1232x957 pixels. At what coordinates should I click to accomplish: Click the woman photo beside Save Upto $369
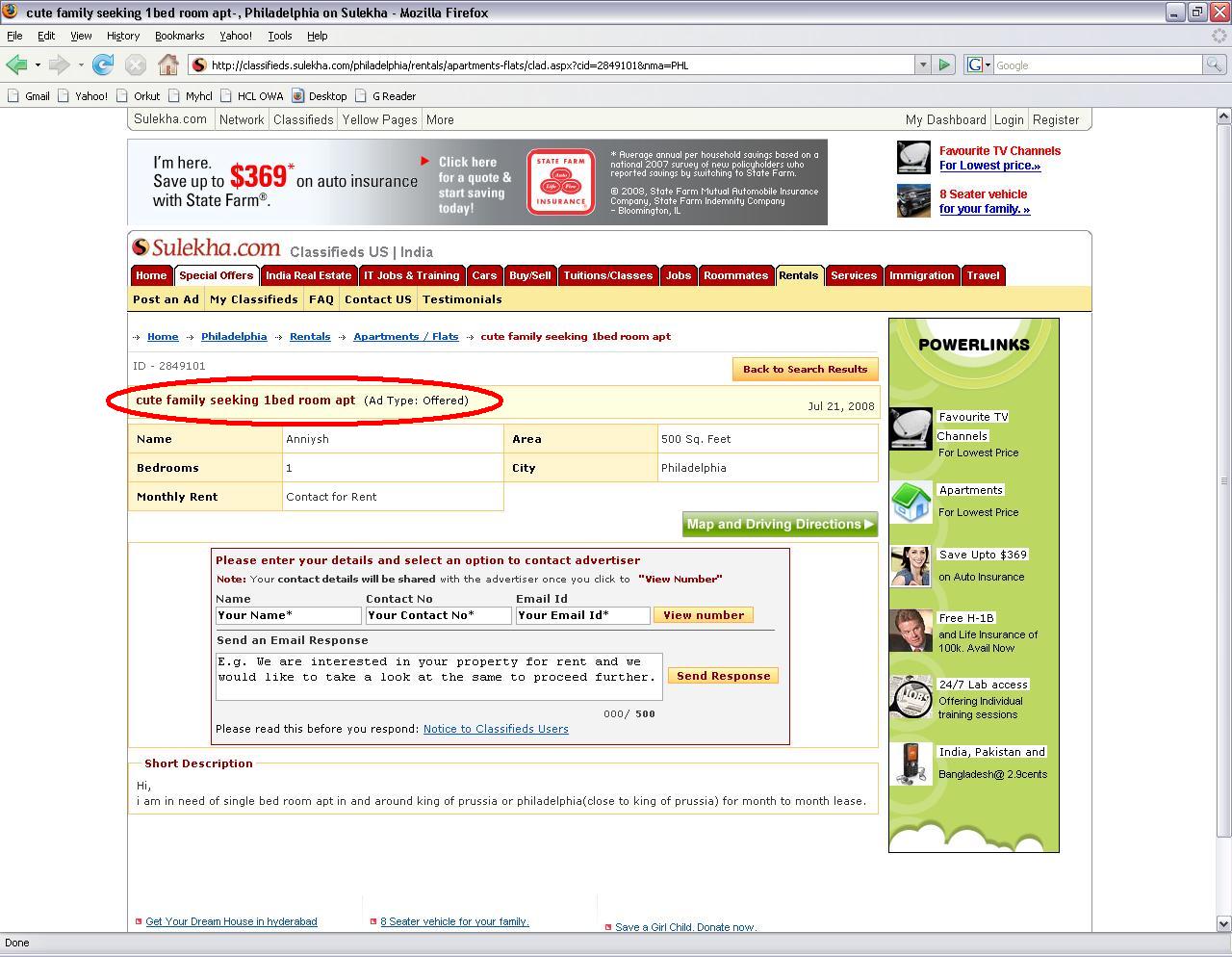tap(911, 566)
